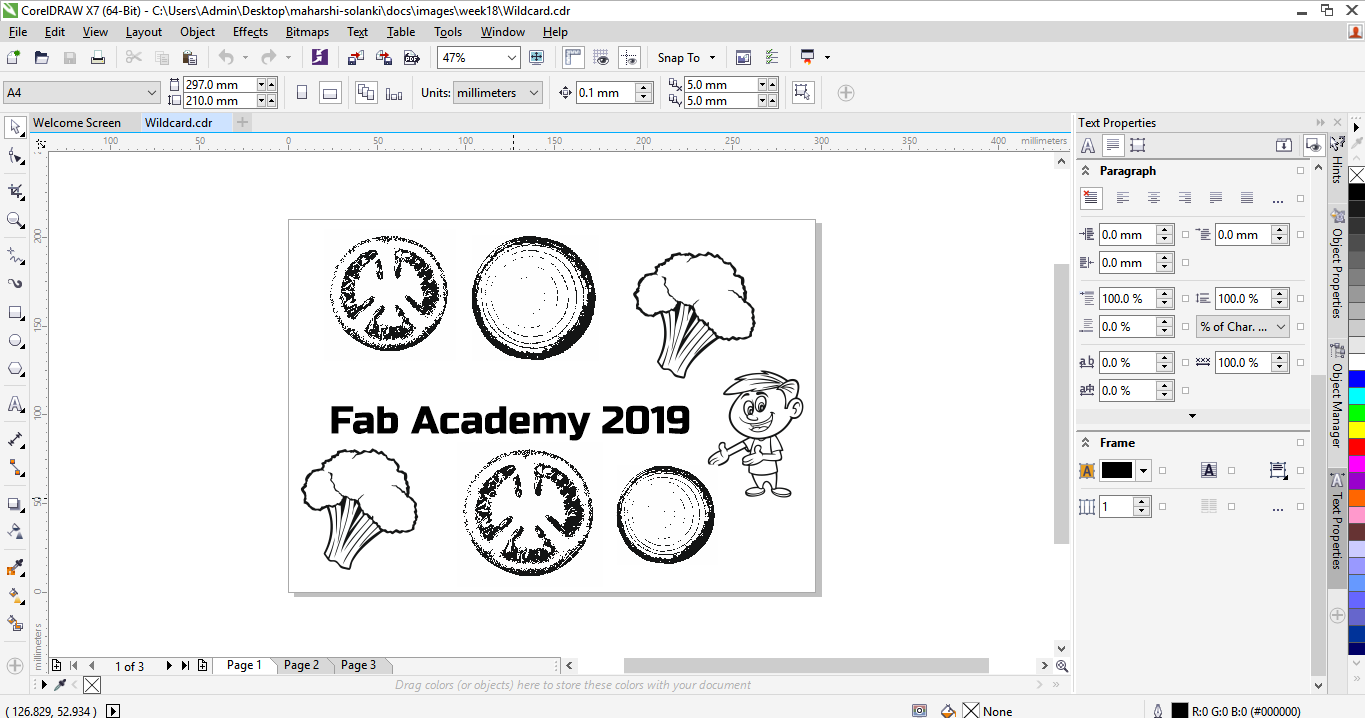Viewport: 1365px width, 718px height.
Task: Select the Color Eyedropper tool
Action: (x=15, y=568)
